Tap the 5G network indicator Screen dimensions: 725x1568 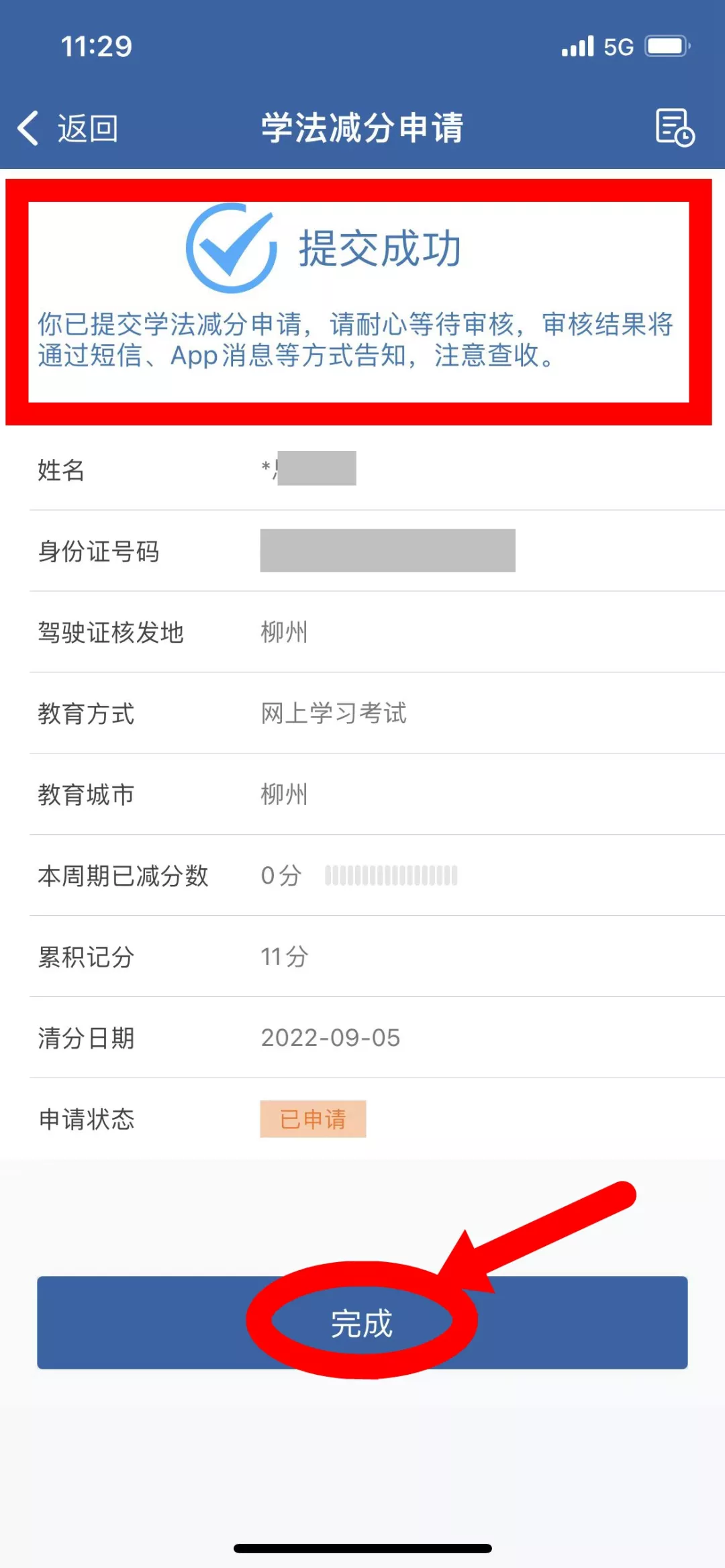pos(618,47)
